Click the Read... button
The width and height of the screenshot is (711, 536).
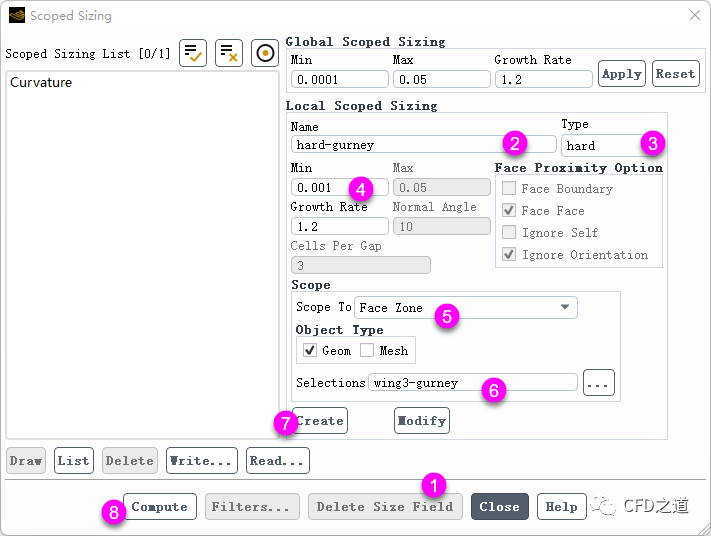[x=278, y=460]
